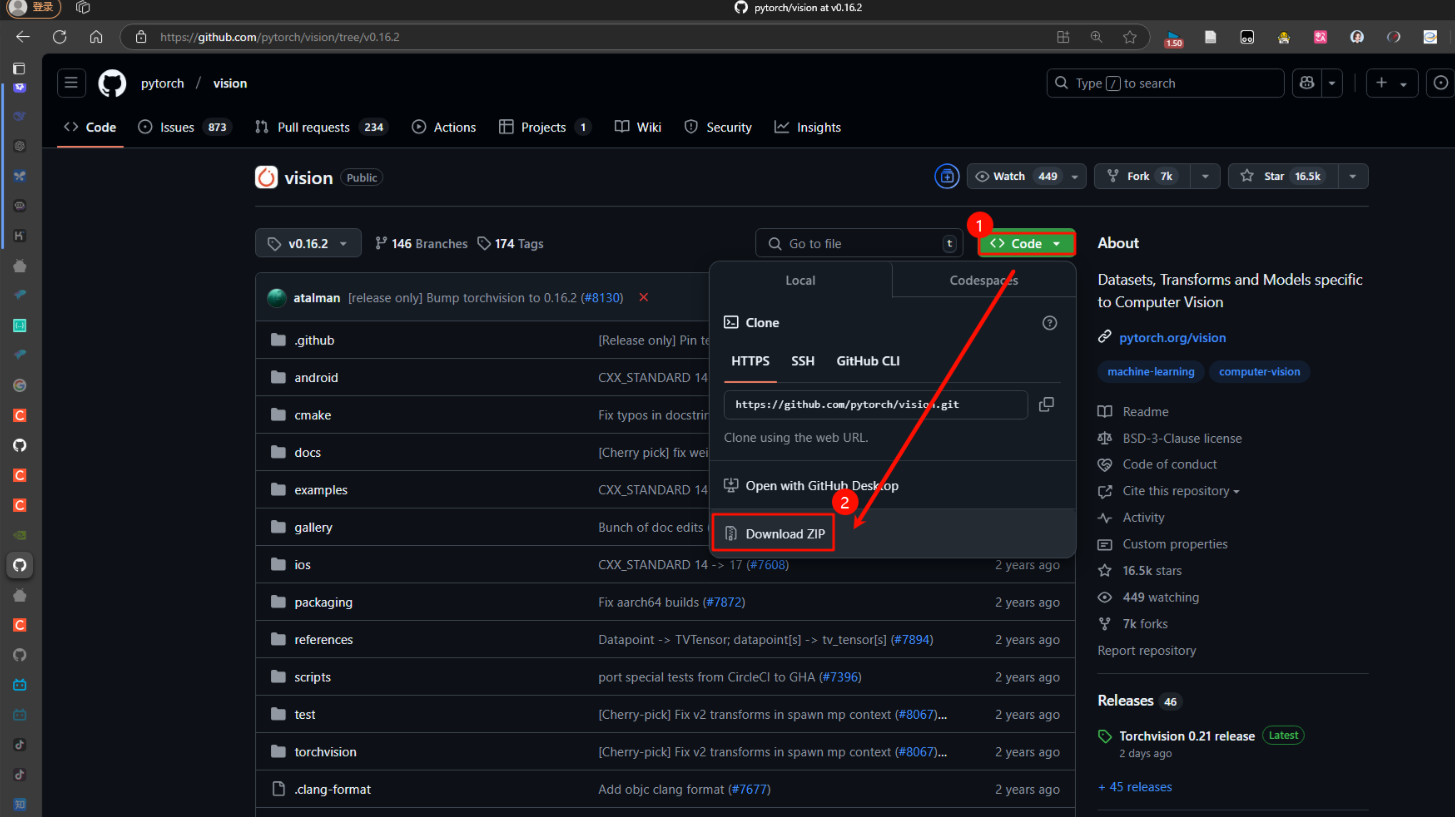Open the + 45 releases link
1455x817 pixels.
tap(1135, 787)
